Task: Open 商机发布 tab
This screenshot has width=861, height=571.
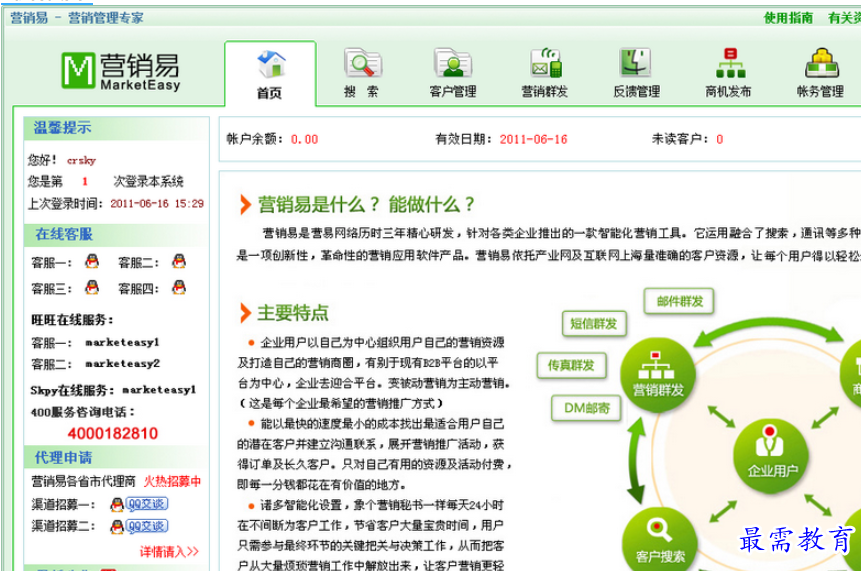Action: click(729, 74)
